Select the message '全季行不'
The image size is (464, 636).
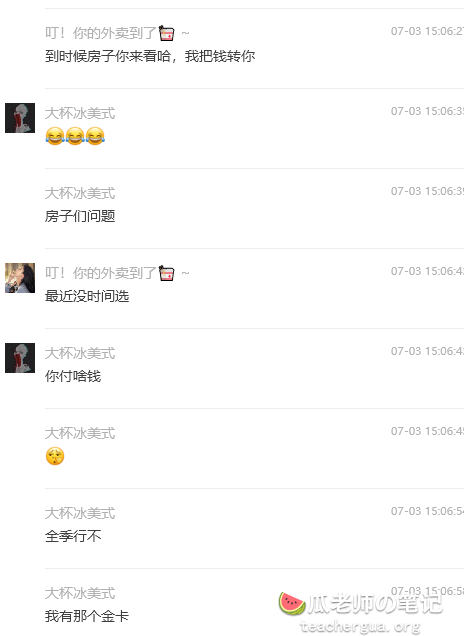point(73,536)
